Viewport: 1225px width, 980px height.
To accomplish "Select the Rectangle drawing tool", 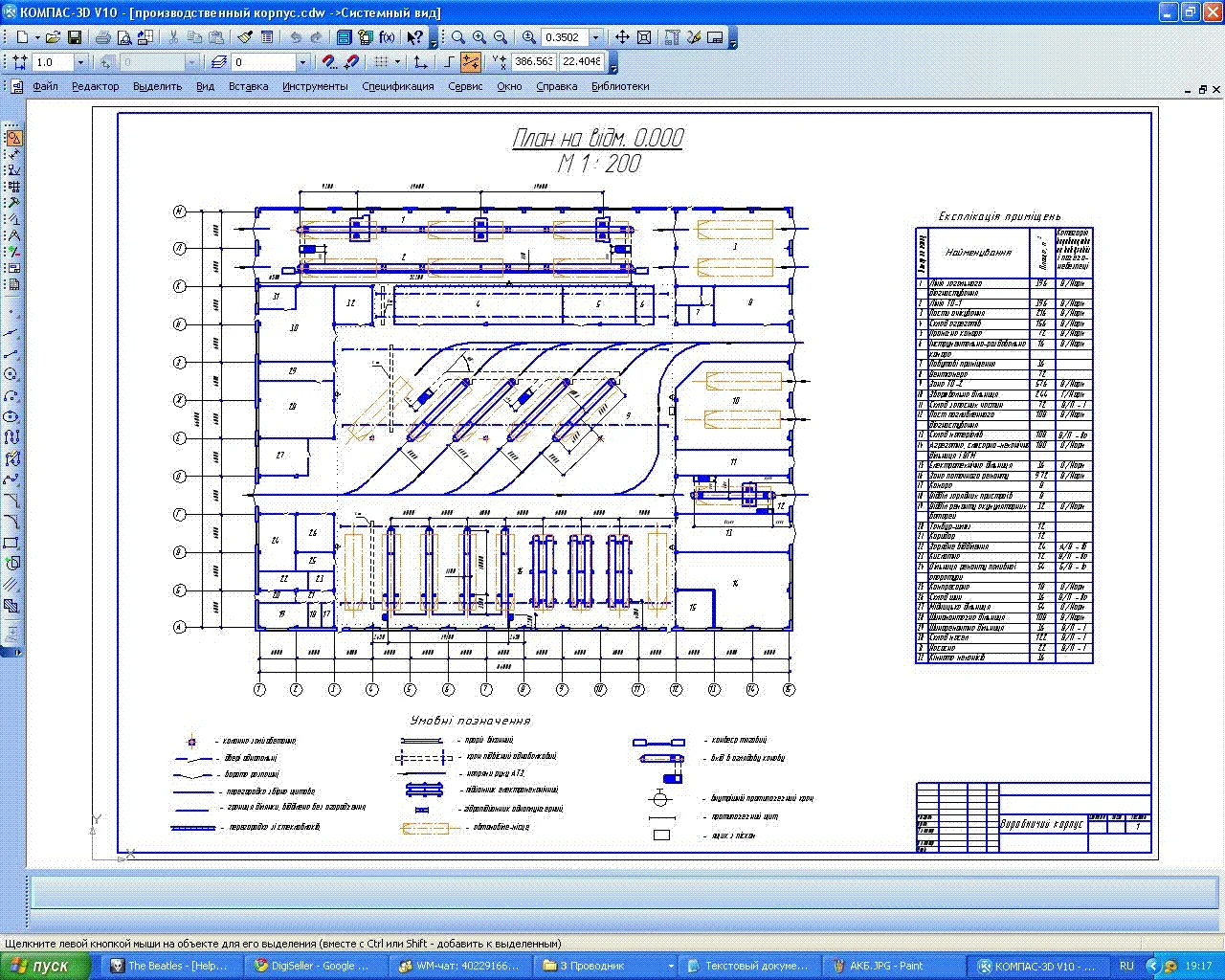I will 11,543.
